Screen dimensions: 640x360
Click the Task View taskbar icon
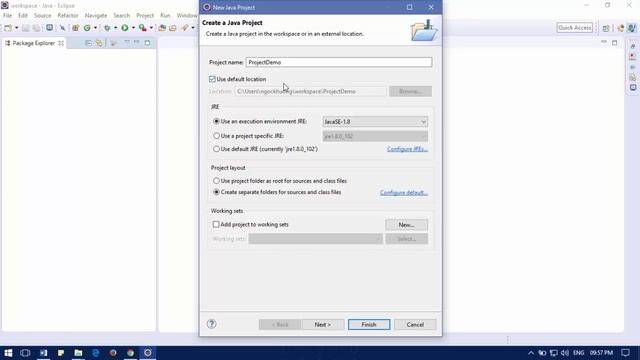click(25, 353)
